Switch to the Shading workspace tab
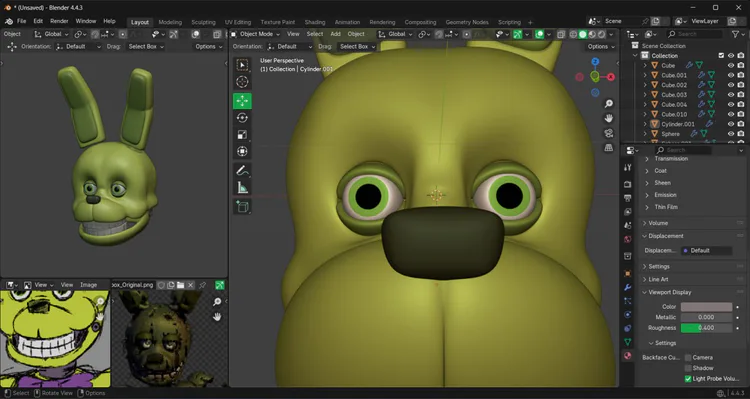This screenshot has width=750, height=399. pyautogui.click(x=315, y=22)
